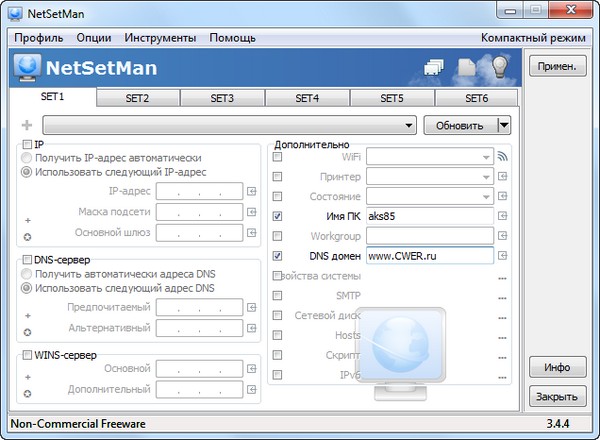Screen dimensions: 600x440
Task: Open SMTP settings ellipsis
Action: [502, 298]
